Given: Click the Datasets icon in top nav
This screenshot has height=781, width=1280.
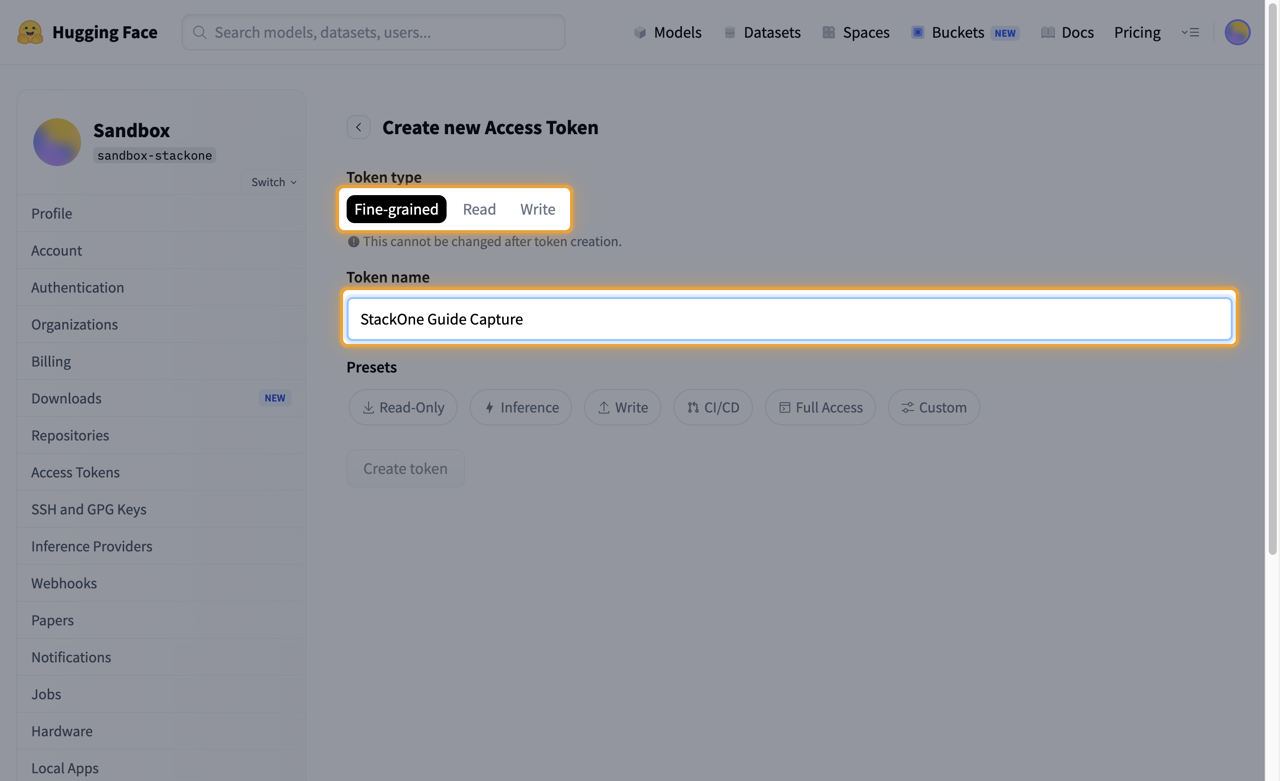Looking at the screenshot, I should pyautogui.click(x=730, y=32).
